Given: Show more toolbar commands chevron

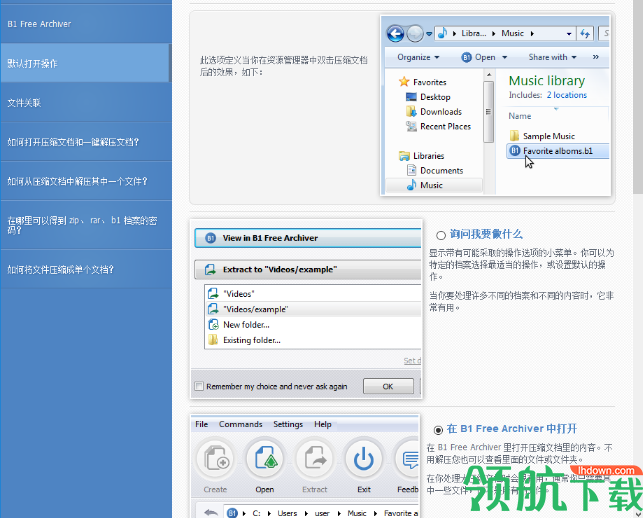Looking at the screenshot, I should coord(595,57).
